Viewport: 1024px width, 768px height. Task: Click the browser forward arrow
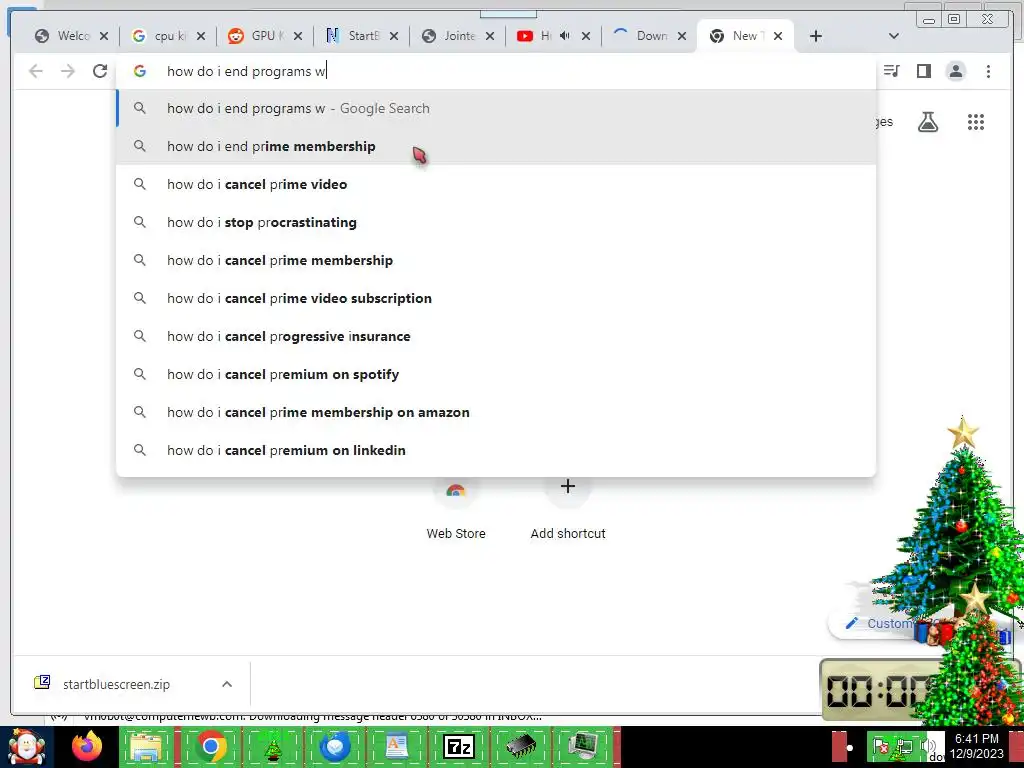click(68, 71)
